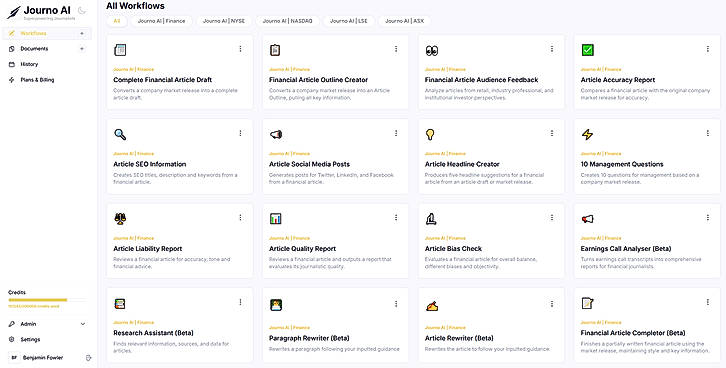The width and height of the screenshot is (726, 368).
Task: Filter by Journo AI | ASX tab
Action: (x=404, y=21)
